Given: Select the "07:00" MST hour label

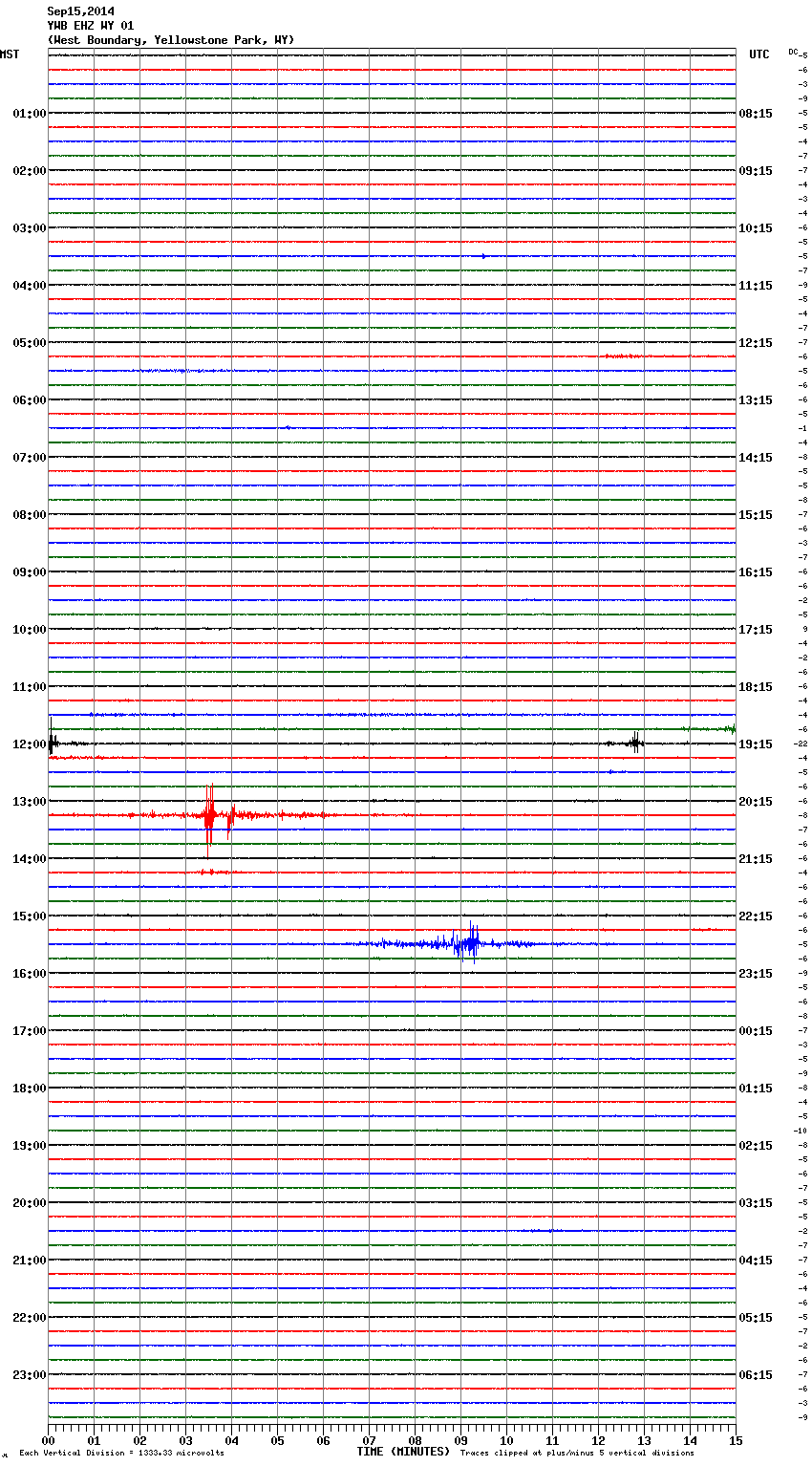Looking at the screenshot, I should 29,458.
